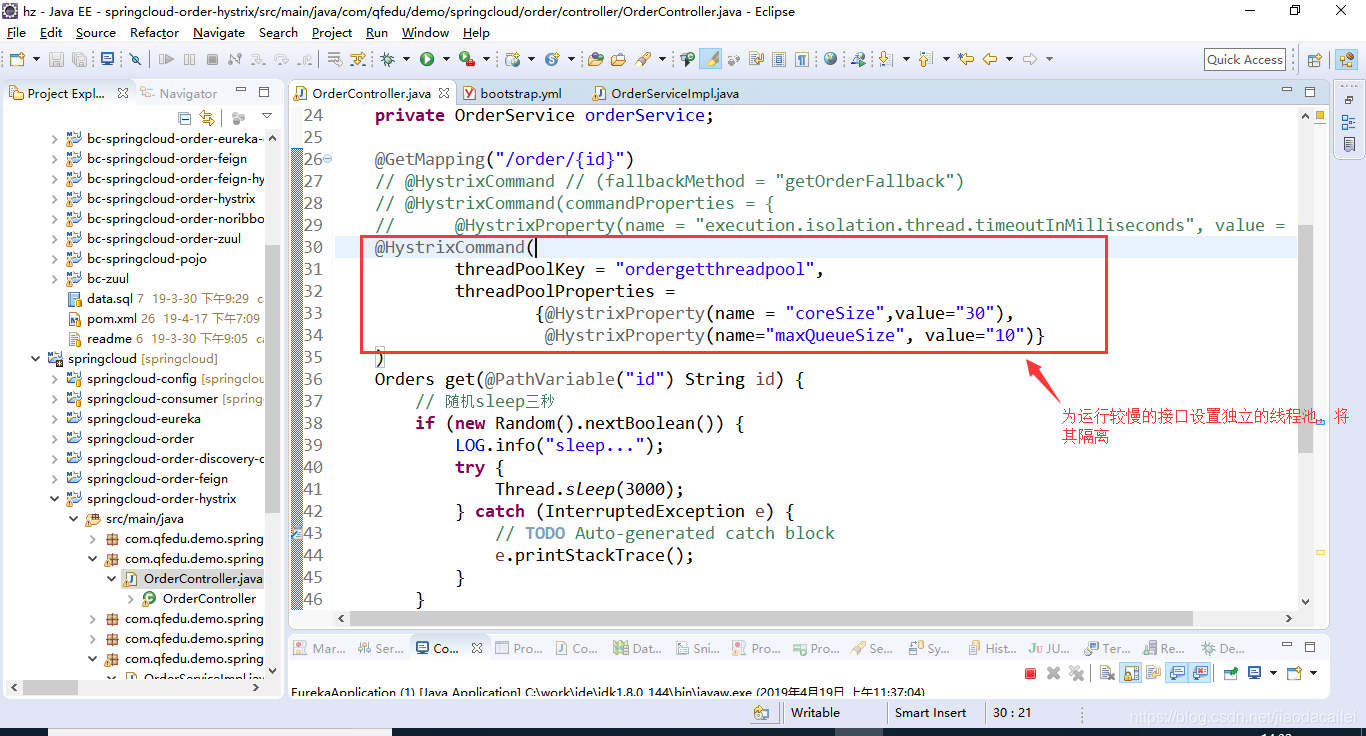The image size is (1366, 736).
Task: Open the New button dropdown arrow
Action: [x=36, y=60]
